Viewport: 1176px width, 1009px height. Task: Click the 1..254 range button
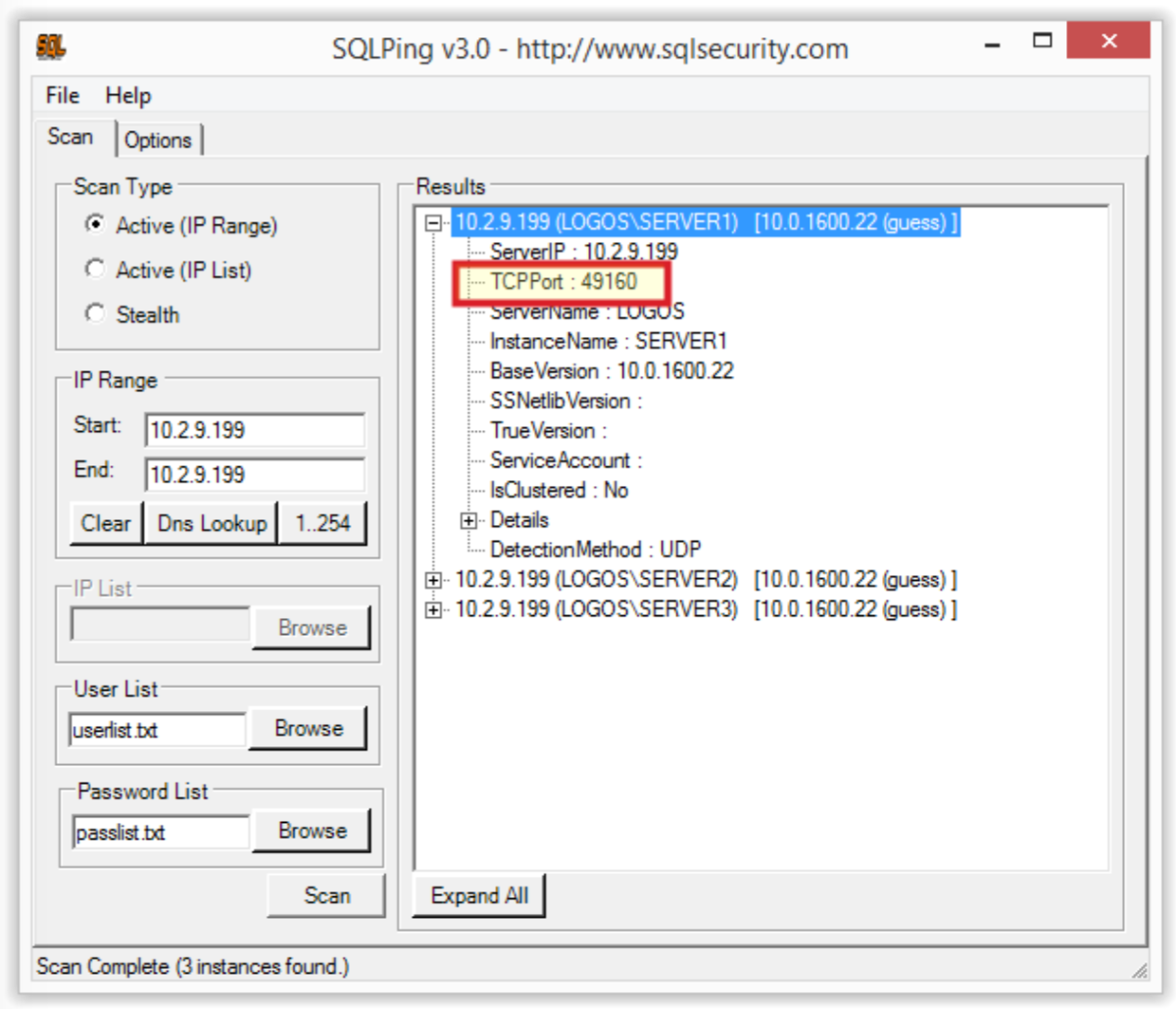coord(323,523)
